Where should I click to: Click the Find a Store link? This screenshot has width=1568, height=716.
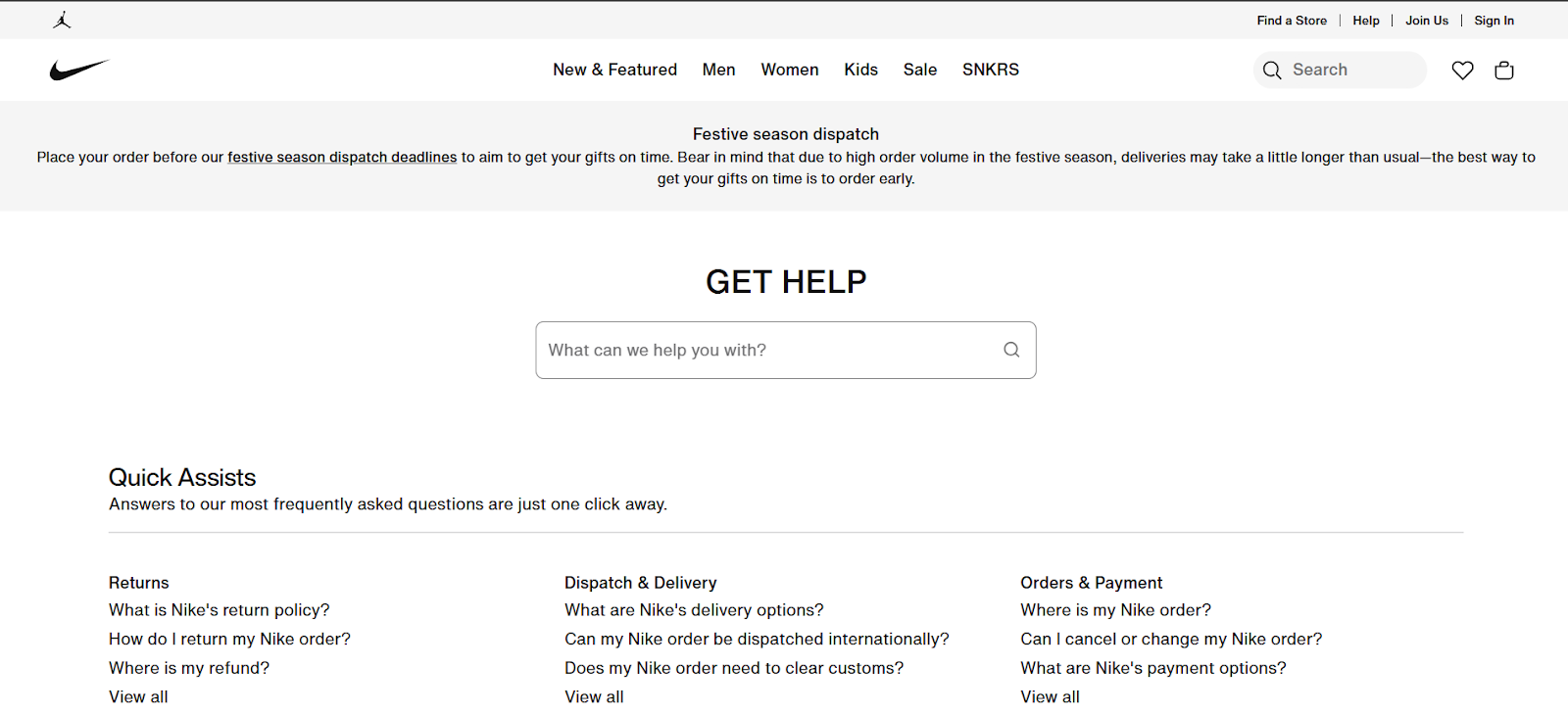pyautogui.click(x=1292, y=21)
